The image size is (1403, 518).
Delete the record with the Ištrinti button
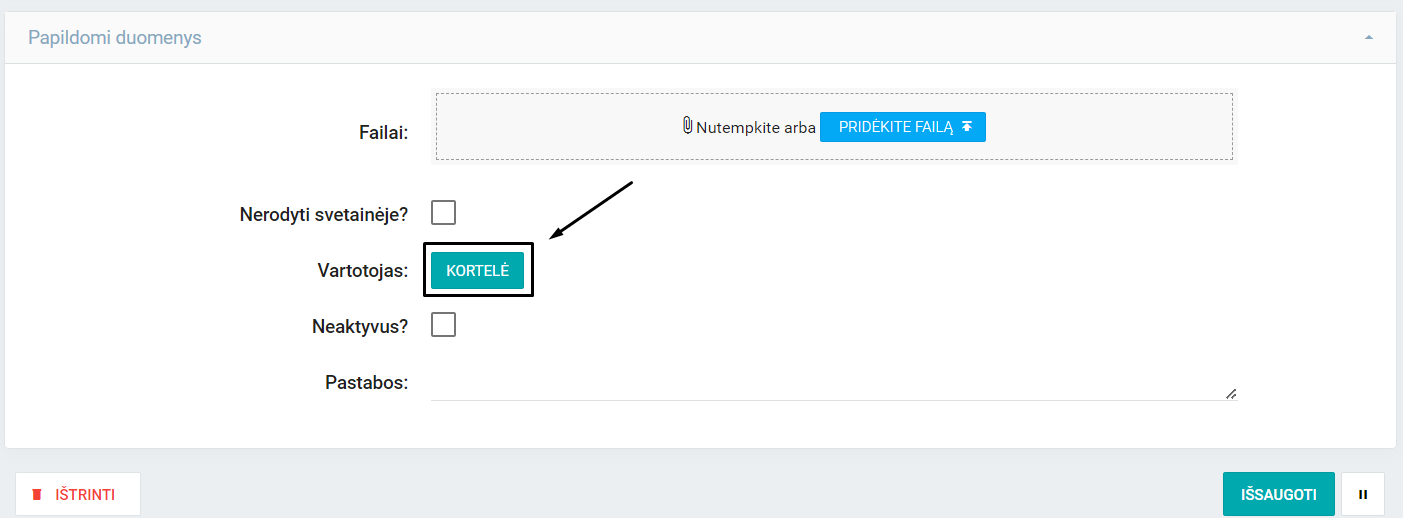coord(78,494)
